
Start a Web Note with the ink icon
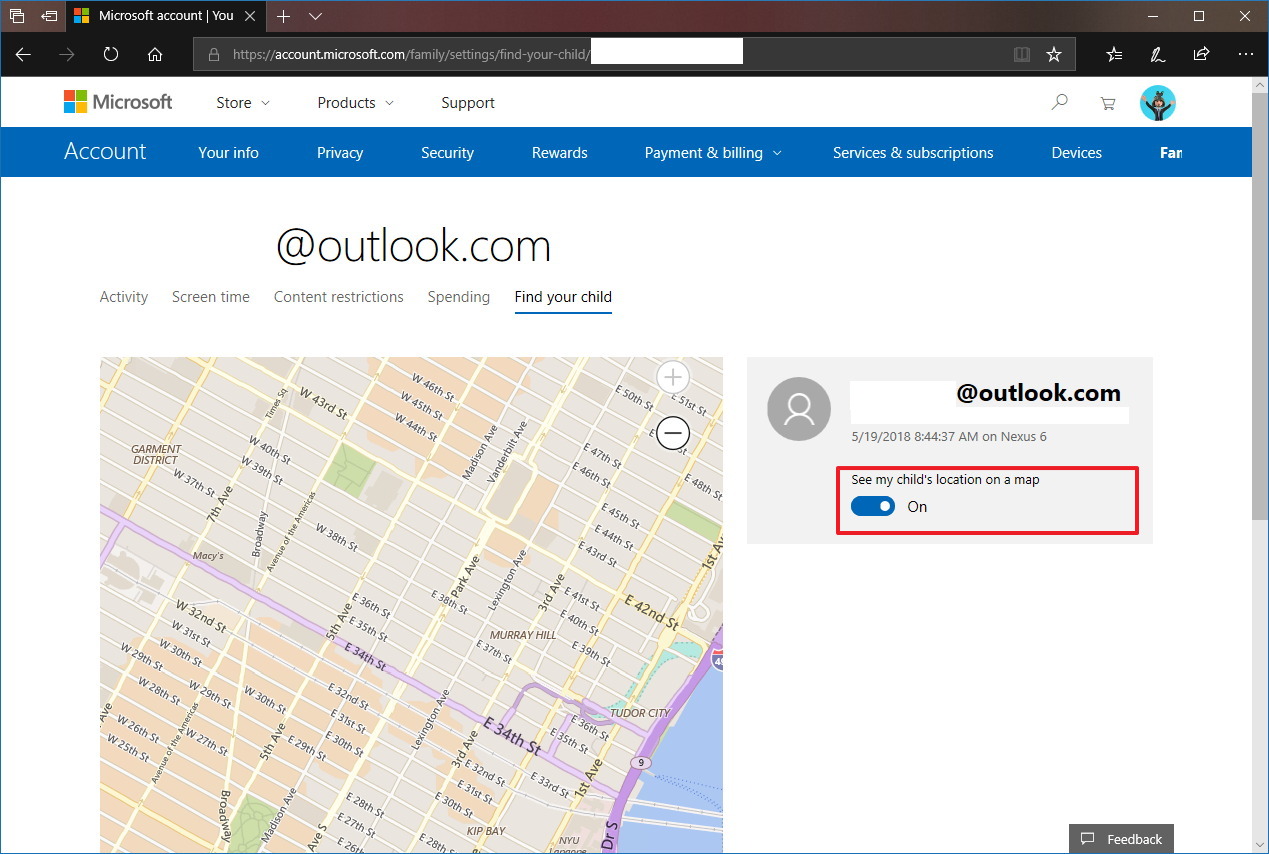pyautogui.click(x=1158, y=54)
